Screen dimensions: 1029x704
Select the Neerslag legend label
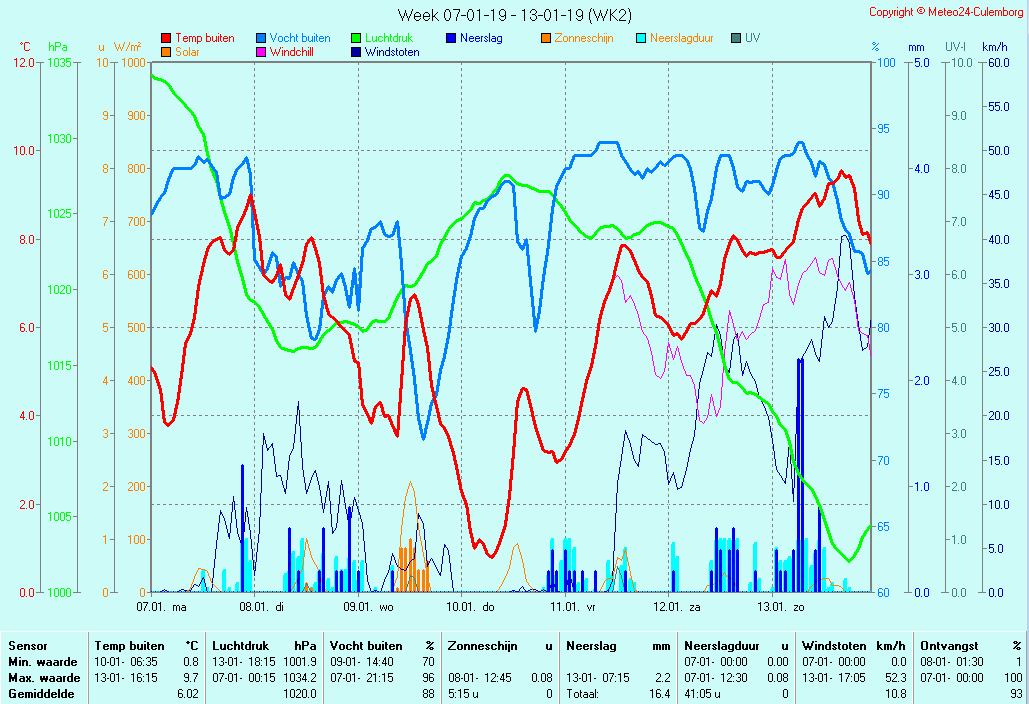tap(481, 39)
